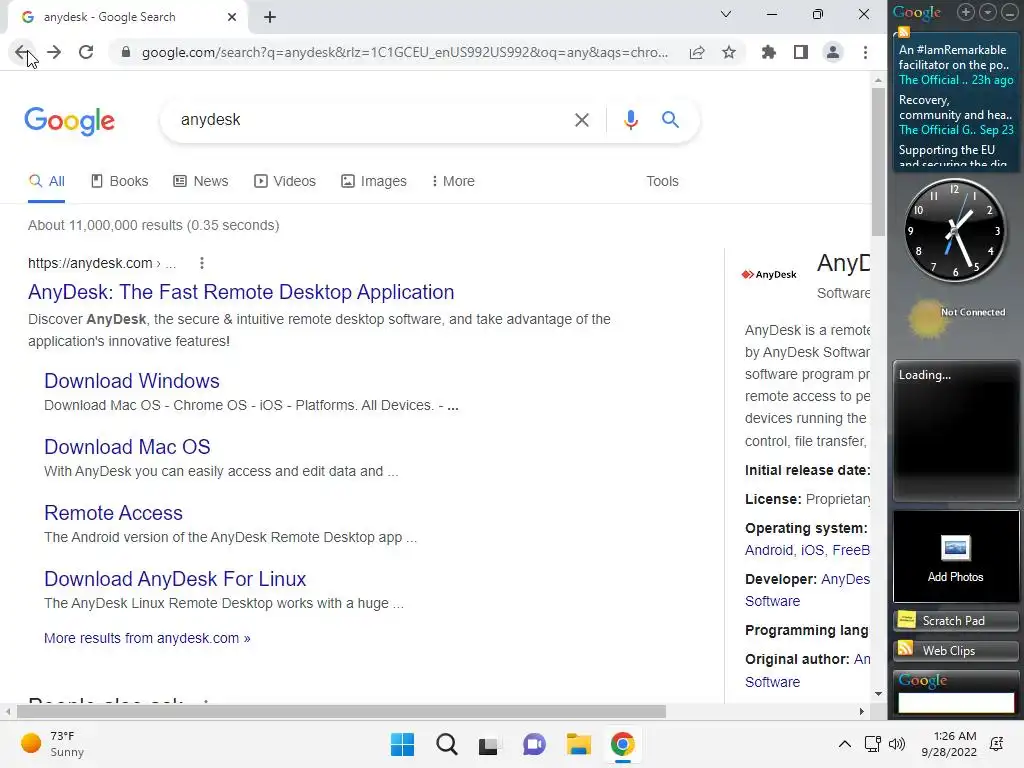Open Windows Start menu

(402, 744)
